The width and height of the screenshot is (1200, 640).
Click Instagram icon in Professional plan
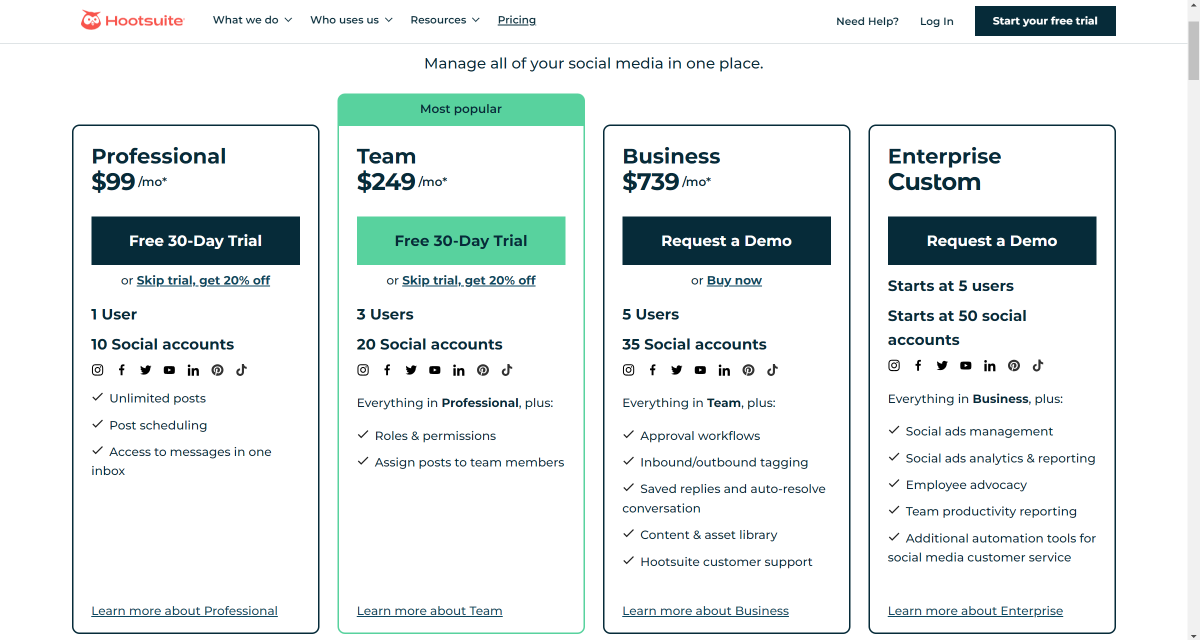98,370
